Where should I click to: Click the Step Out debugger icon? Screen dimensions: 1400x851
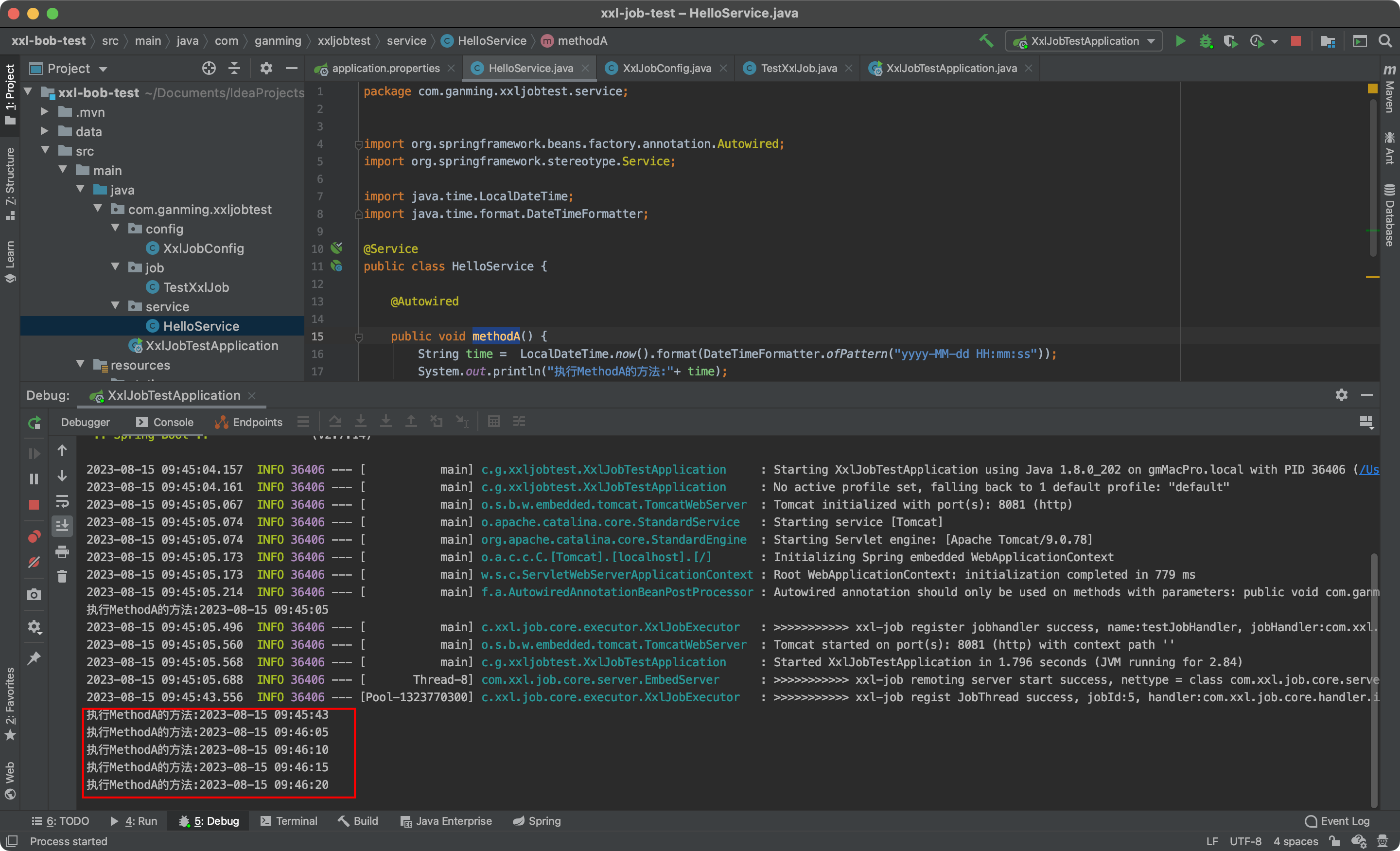coord(411,422)
